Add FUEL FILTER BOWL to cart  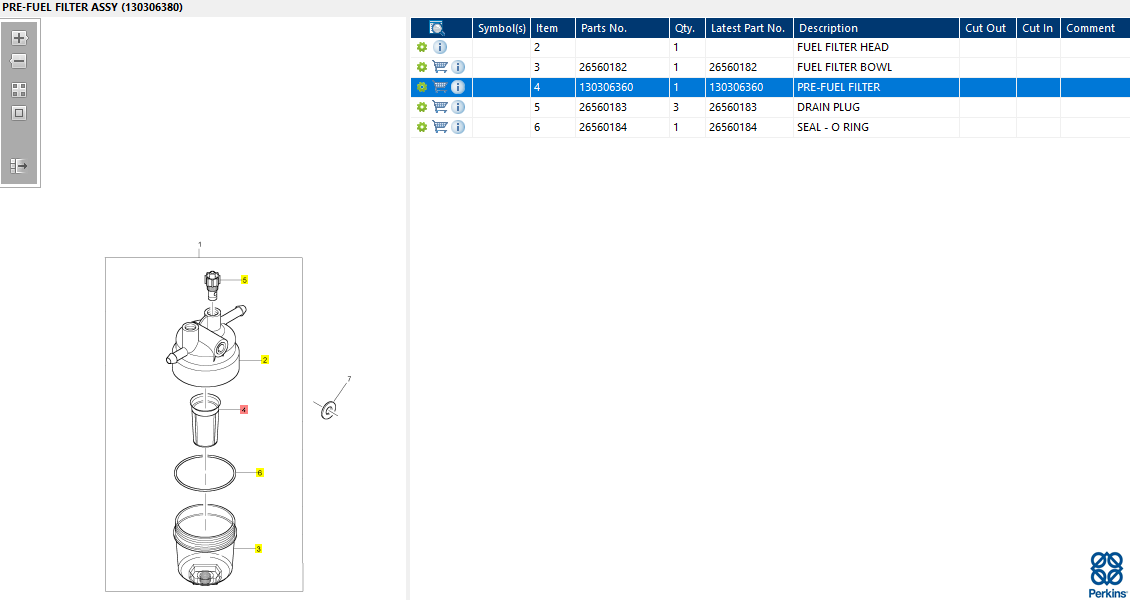click(x=440, y=67)
